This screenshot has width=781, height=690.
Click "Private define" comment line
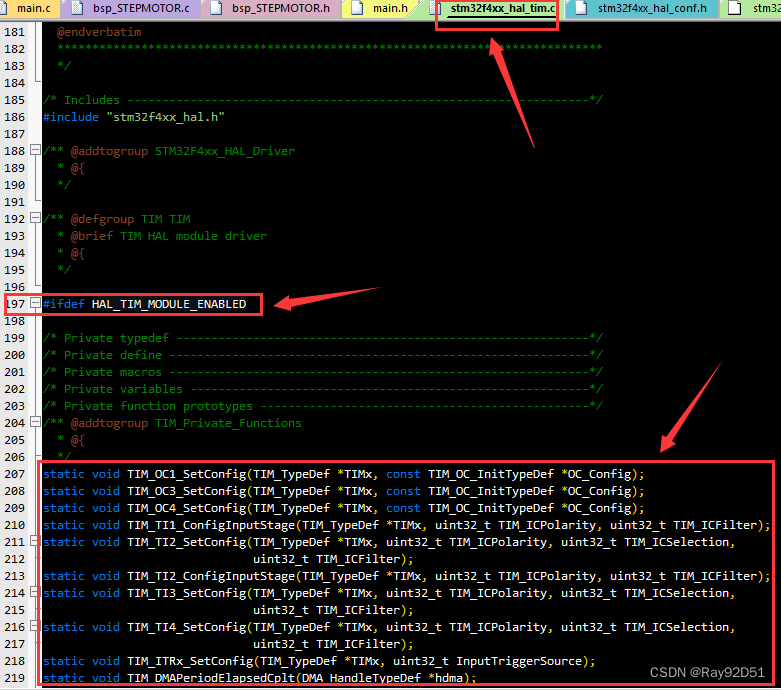coord(323,355)
